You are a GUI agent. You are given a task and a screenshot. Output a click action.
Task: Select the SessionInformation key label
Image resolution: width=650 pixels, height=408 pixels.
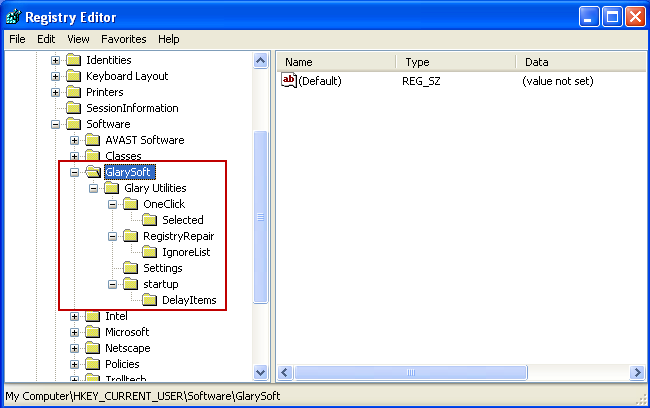pyautogui.click(x=132, y=108)
